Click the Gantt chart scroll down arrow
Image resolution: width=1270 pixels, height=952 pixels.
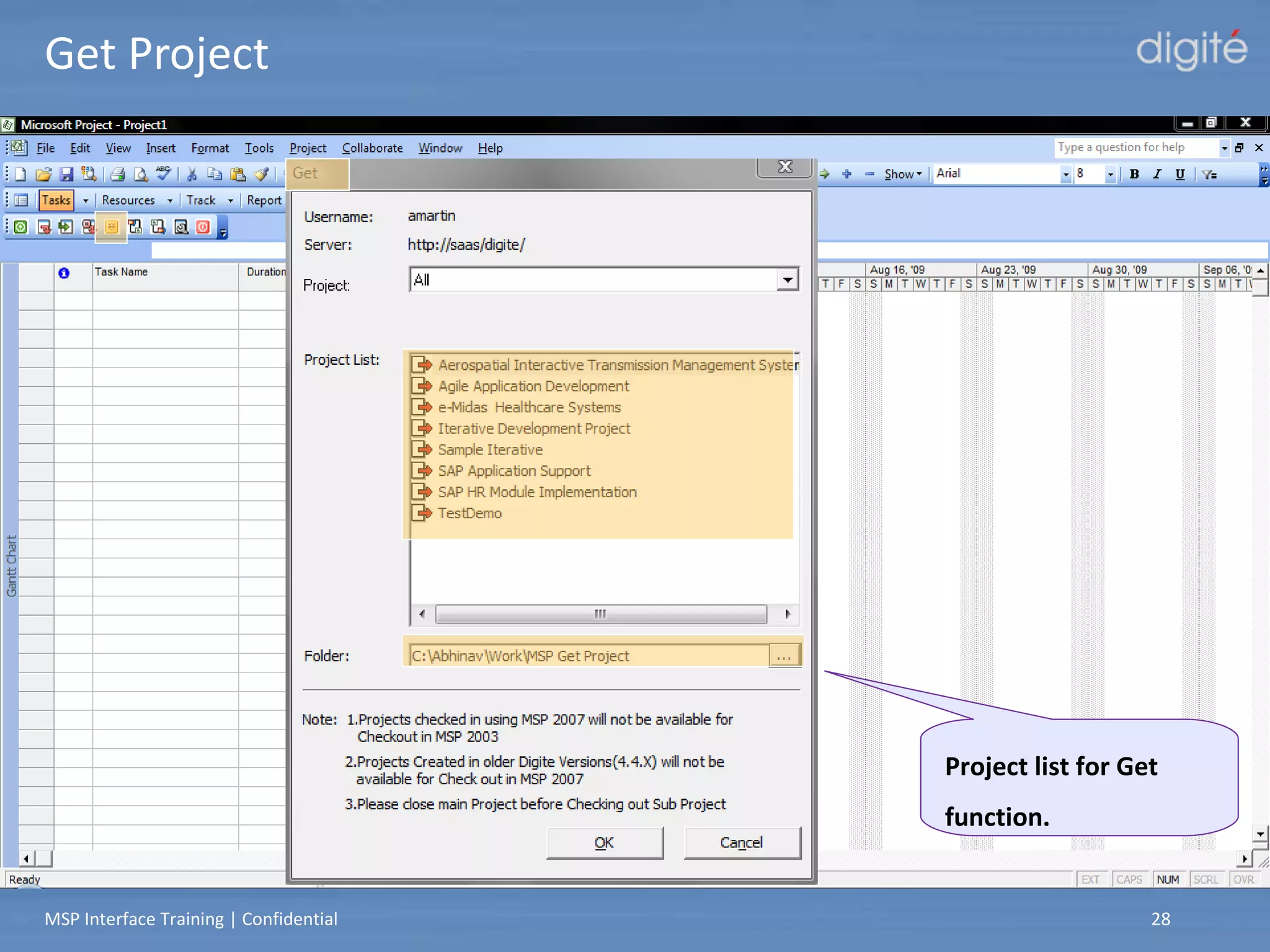1259,834
